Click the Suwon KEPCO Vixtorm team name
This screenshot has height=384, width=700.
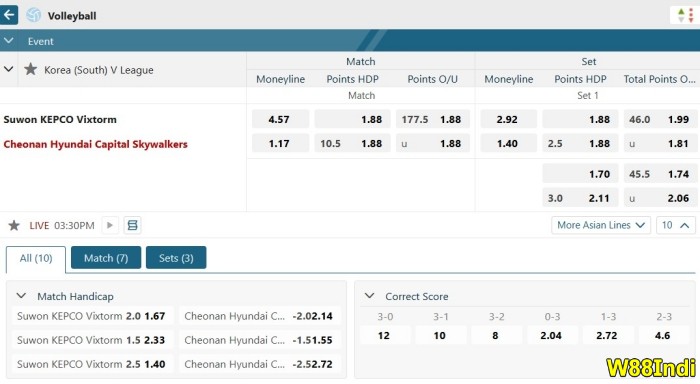60,119
